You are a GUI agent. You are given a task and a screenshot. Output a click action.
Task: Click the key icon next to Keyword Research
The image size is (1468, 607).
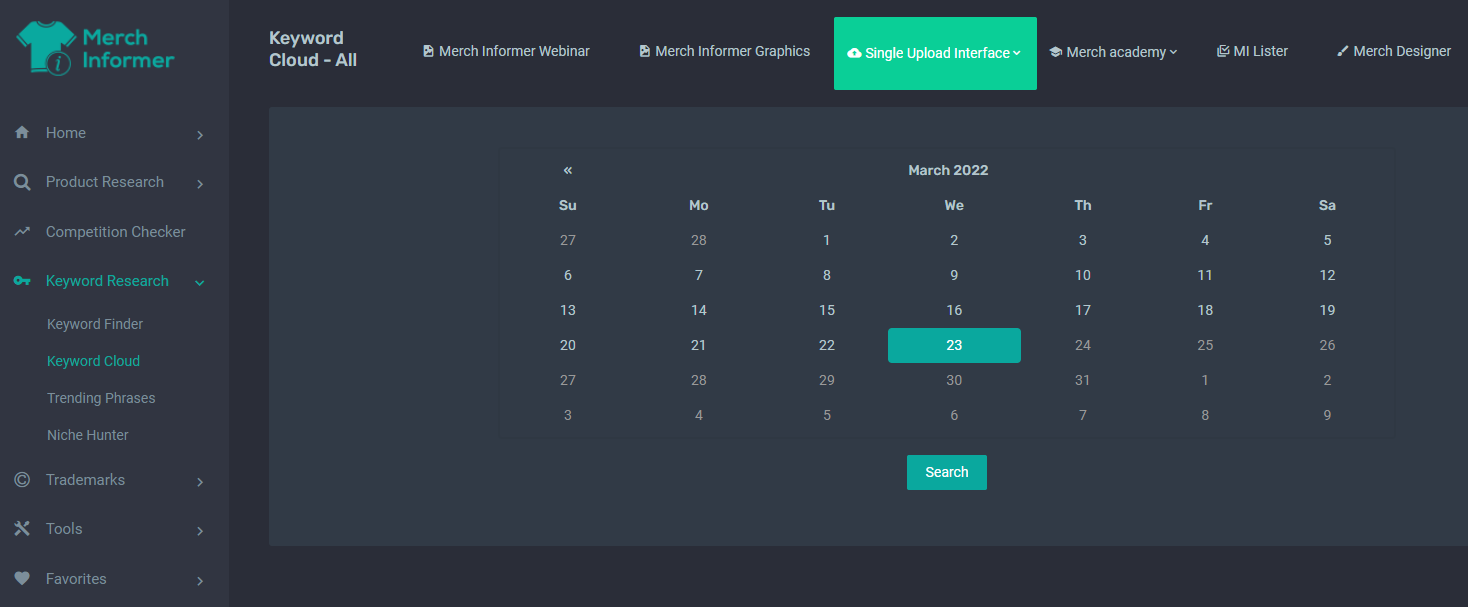point(21,281)
